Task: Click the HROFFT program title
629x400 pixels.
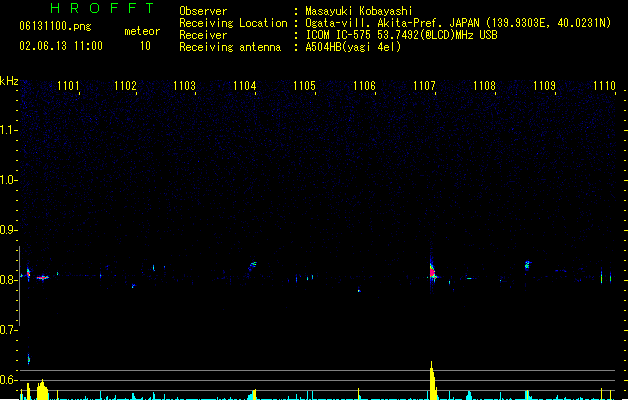Action: 102,8
